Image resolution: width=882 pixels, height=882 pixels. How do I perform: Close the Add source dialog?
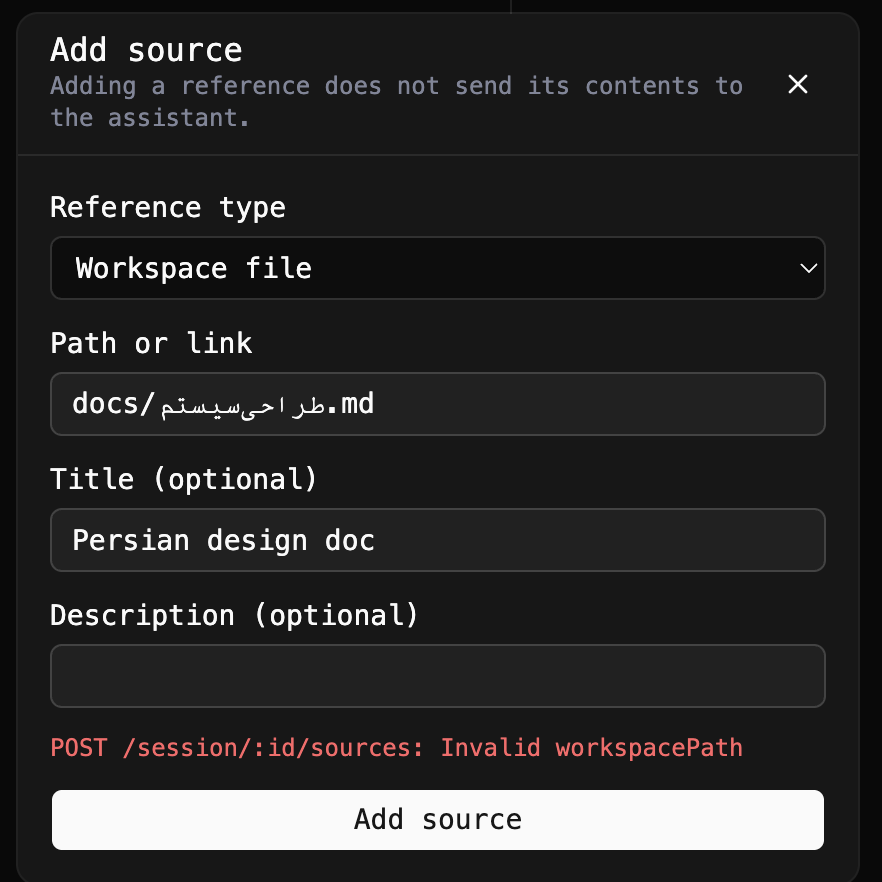tap(798, 84)
